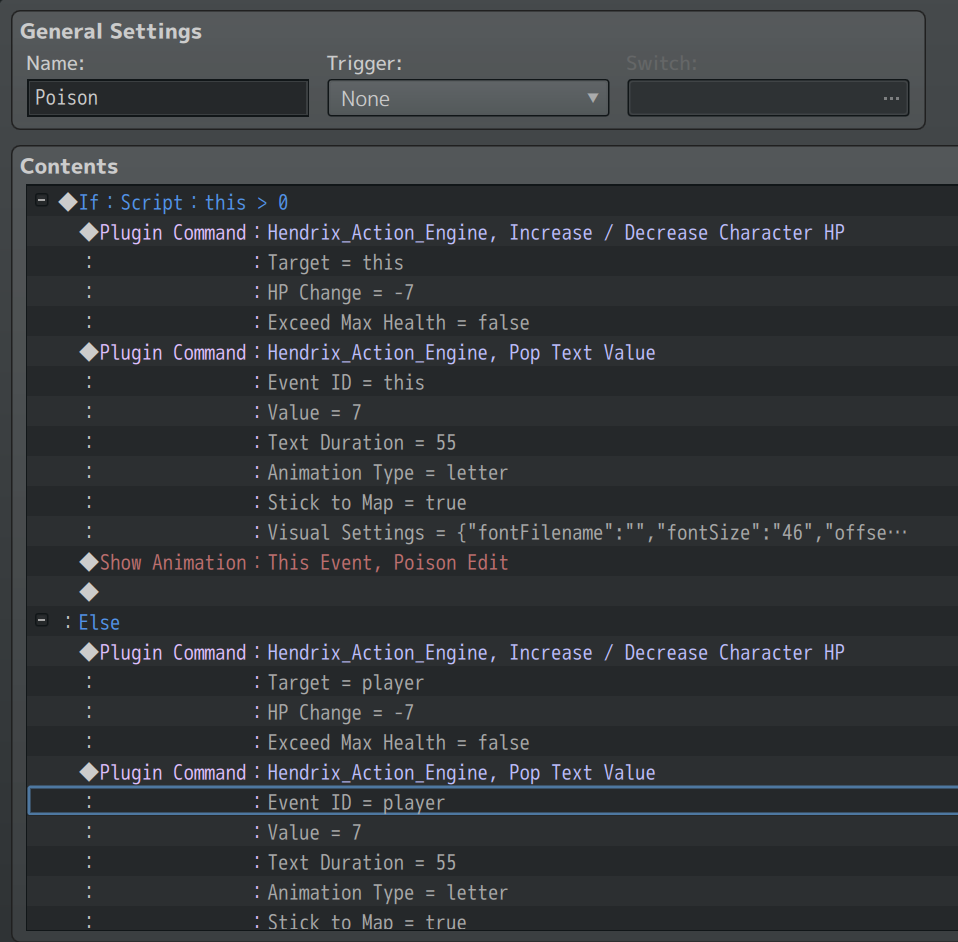Select the second Pop Text Value plugin command

click(x=492, y=772)
